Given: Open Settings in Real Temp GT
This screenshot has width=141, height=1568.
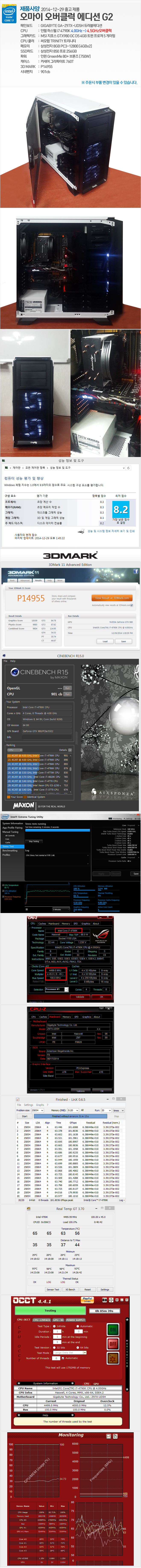Looking at the screenshot, I should [105, 1289].
